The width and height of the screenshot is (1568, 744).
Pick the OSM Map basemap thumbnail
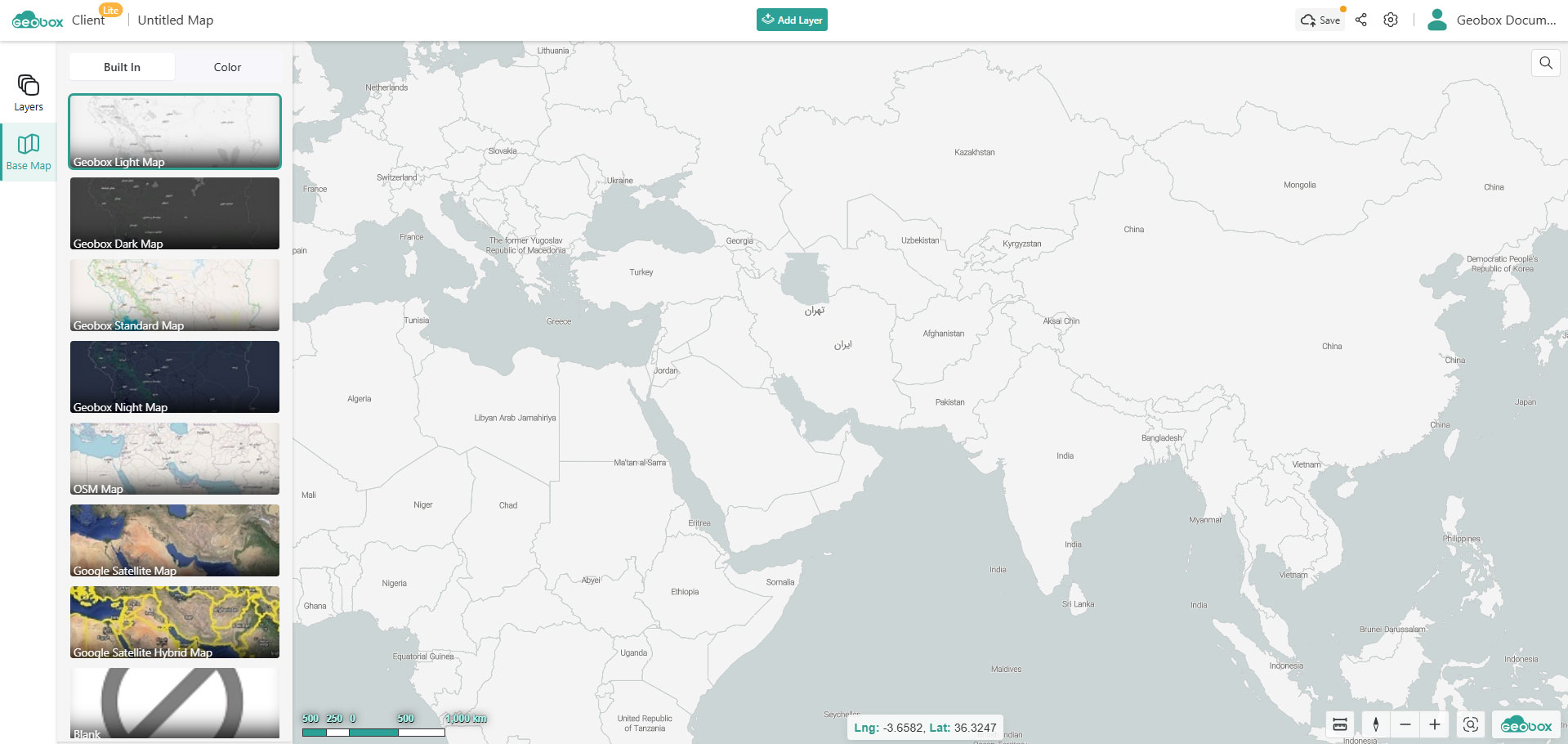coord(175,459)
